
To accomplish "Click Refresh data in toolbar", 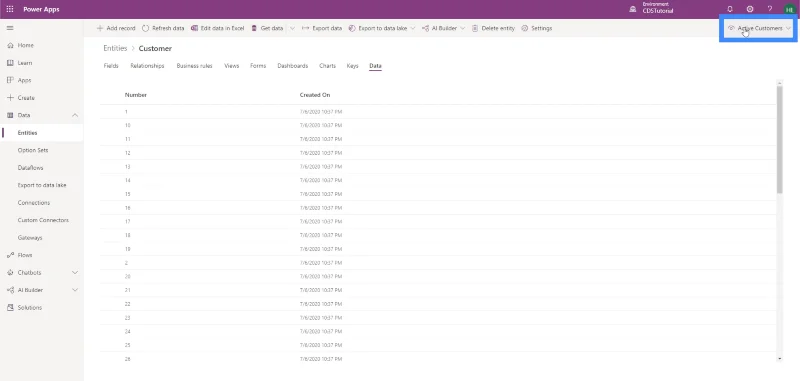I will 163,28.
